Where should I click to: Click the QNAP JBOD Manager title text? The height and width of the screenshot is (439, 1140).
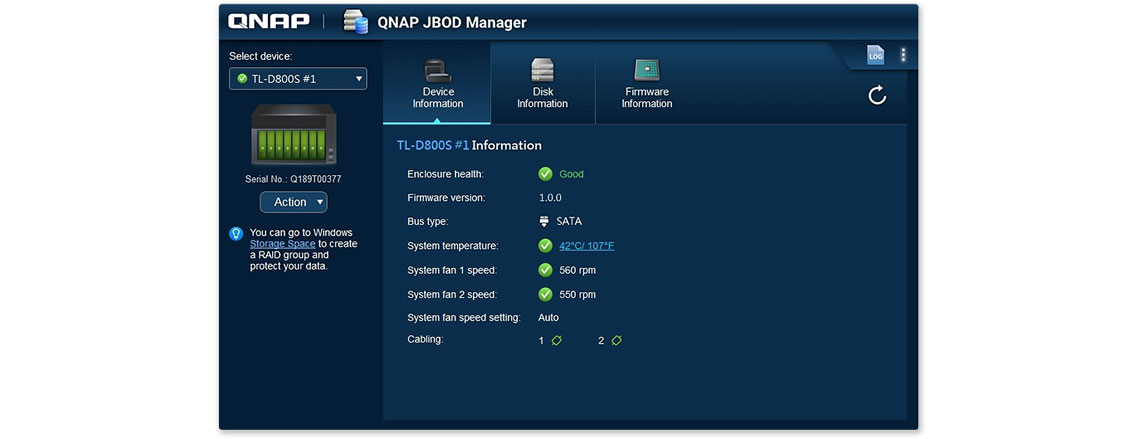coord(452,23)
